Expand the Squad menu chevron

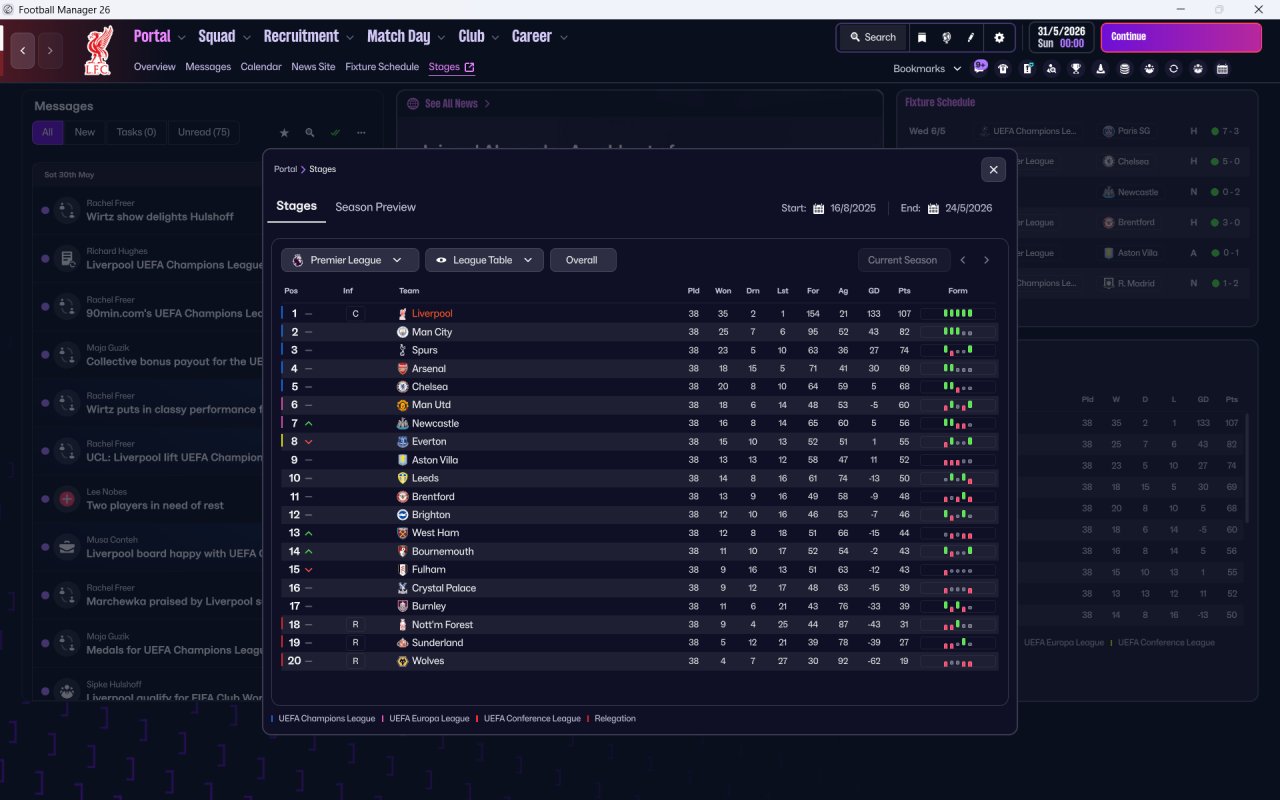(246, 38)
